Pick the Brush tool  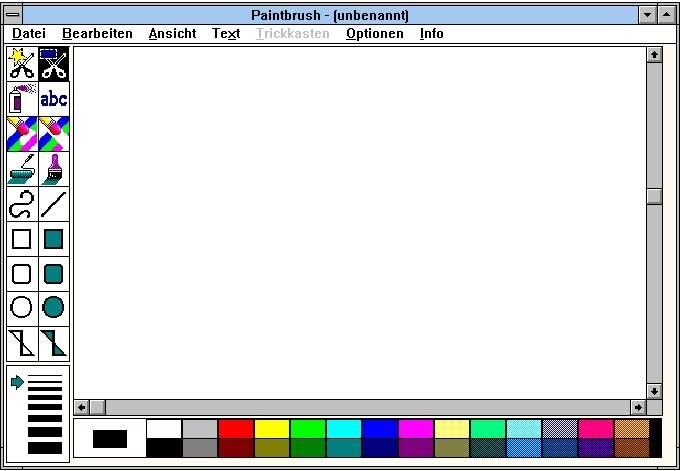pos(54,169)
